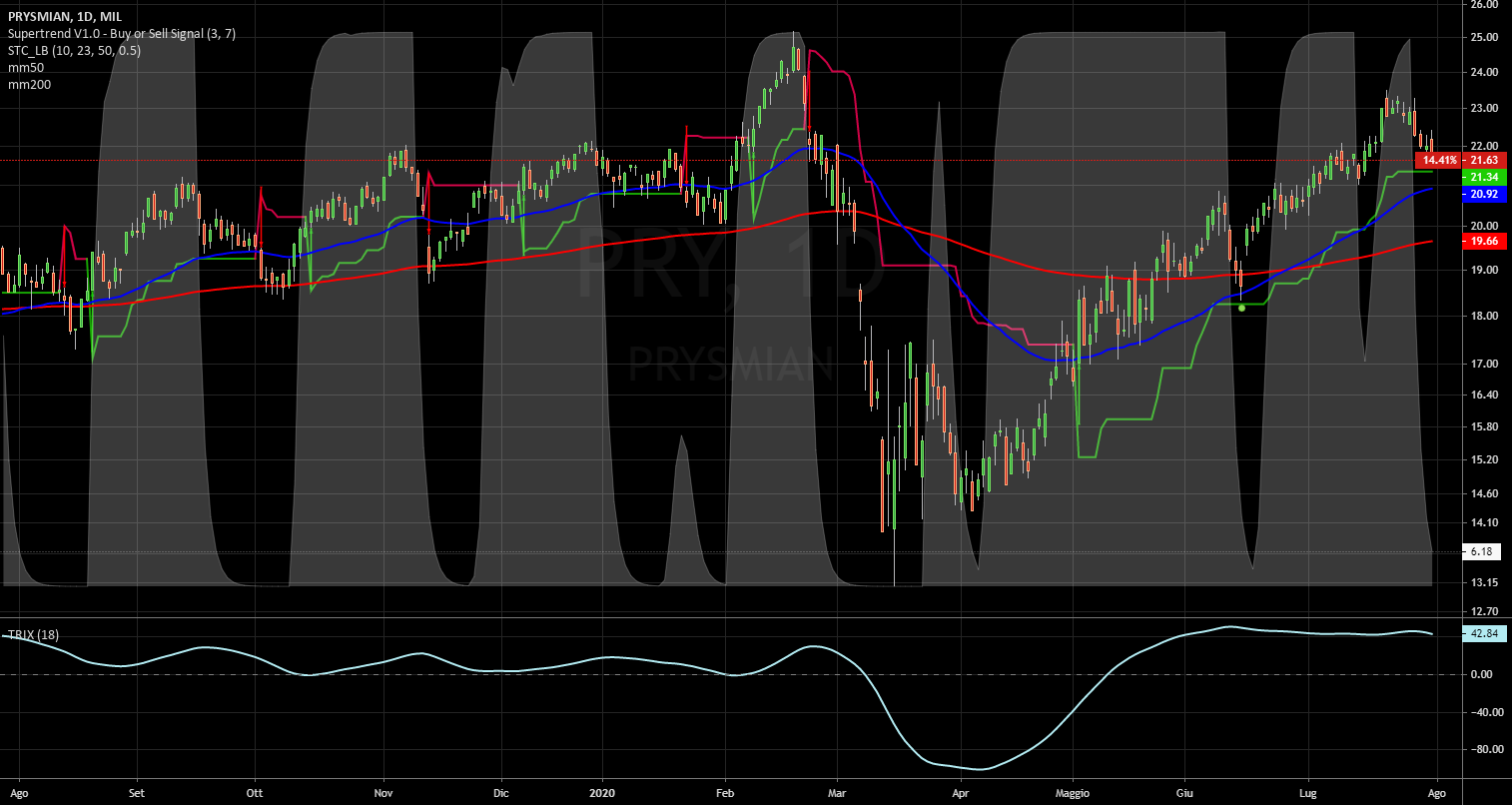Click the Mar month on time axis
This screenshot has width=1512, height=805.
pos(839,793)
